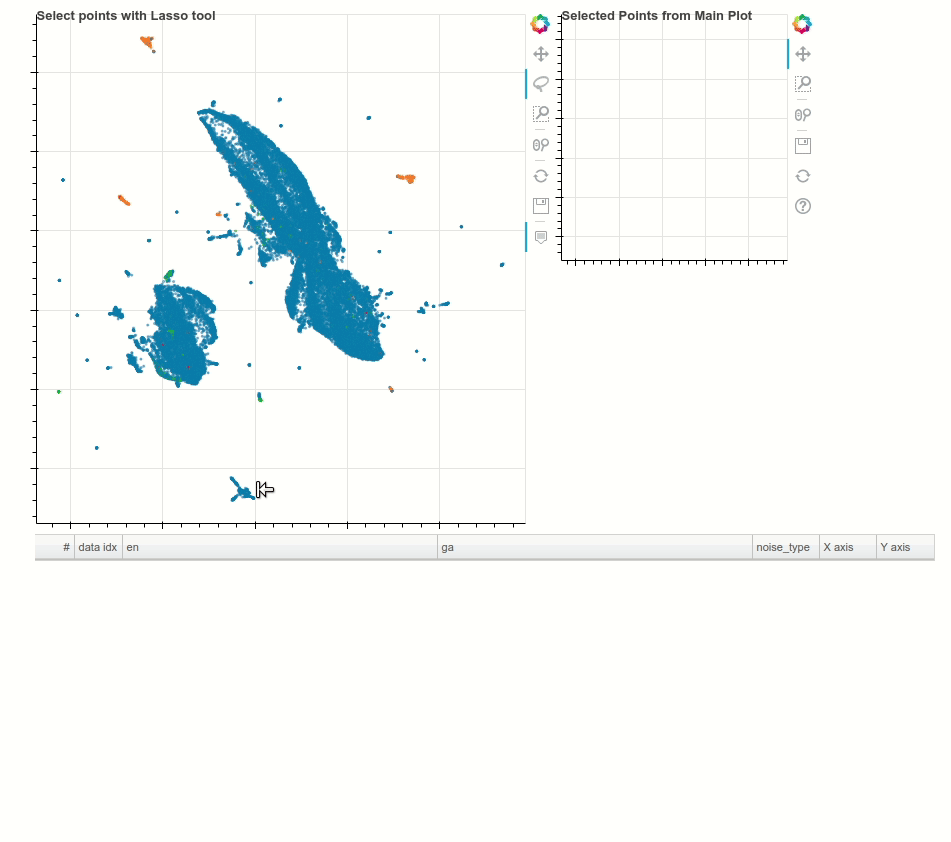This screenshot has height=842, width=951.
Task: Choose Box Zoom in Selected Points toolbar
Action: pos(802,83)
